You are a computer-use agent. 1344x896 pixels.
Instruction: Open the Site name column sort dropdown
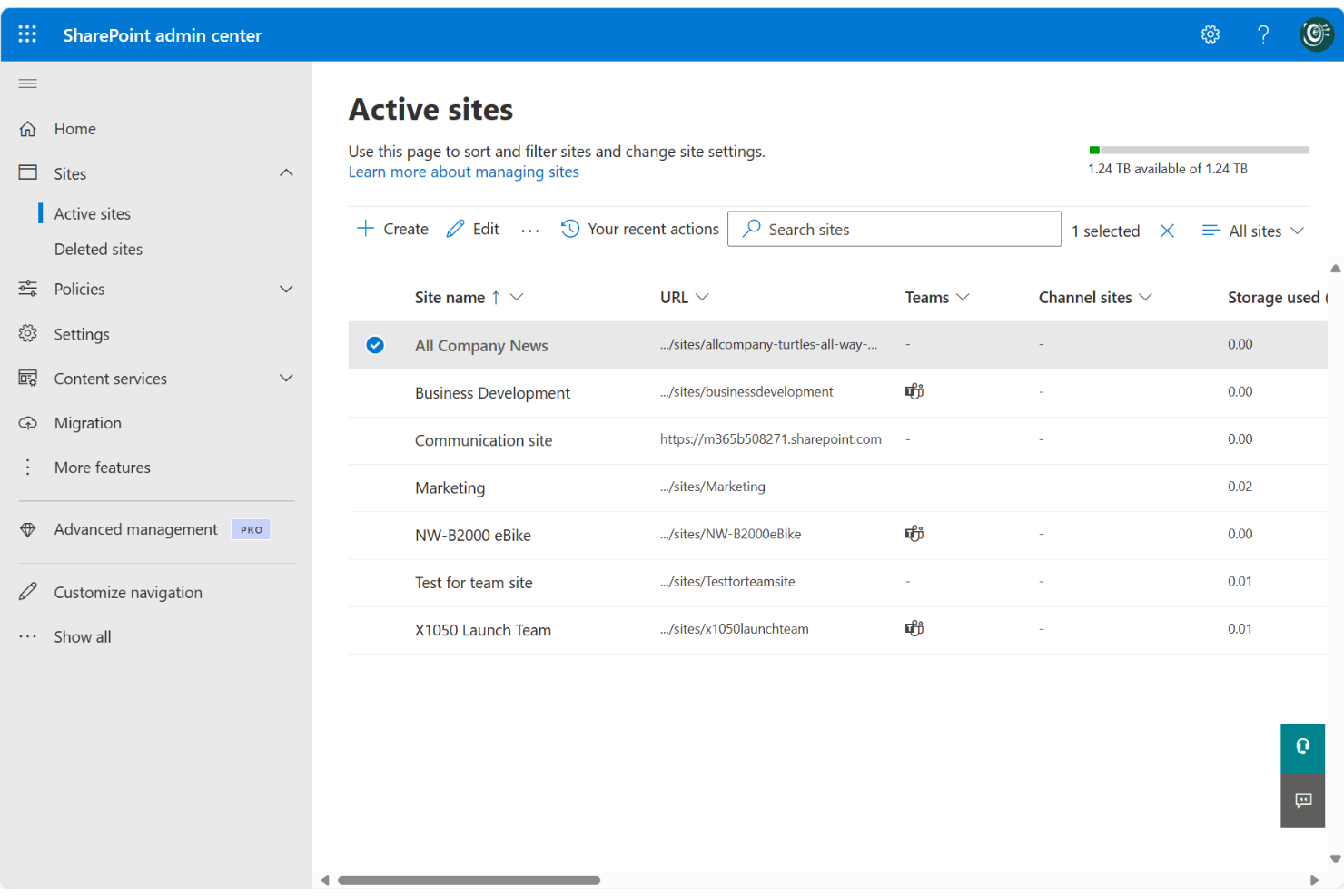pyautogui.click(x=516, y=297)
